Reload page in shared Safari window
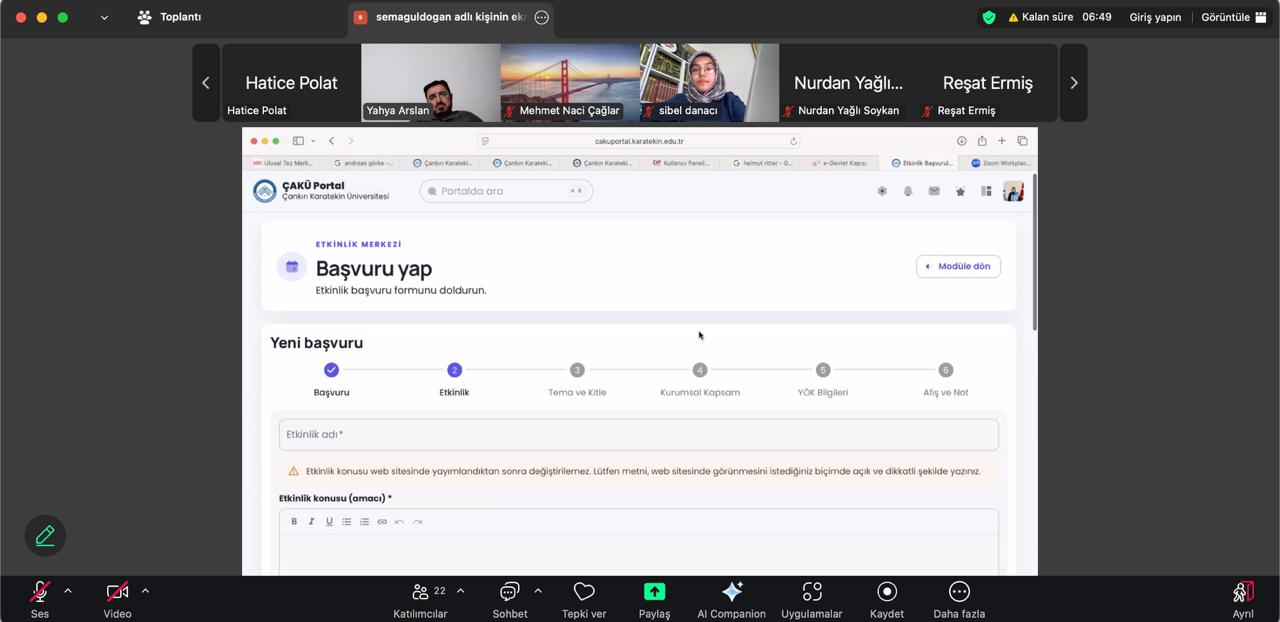 (x=794, y=141)
